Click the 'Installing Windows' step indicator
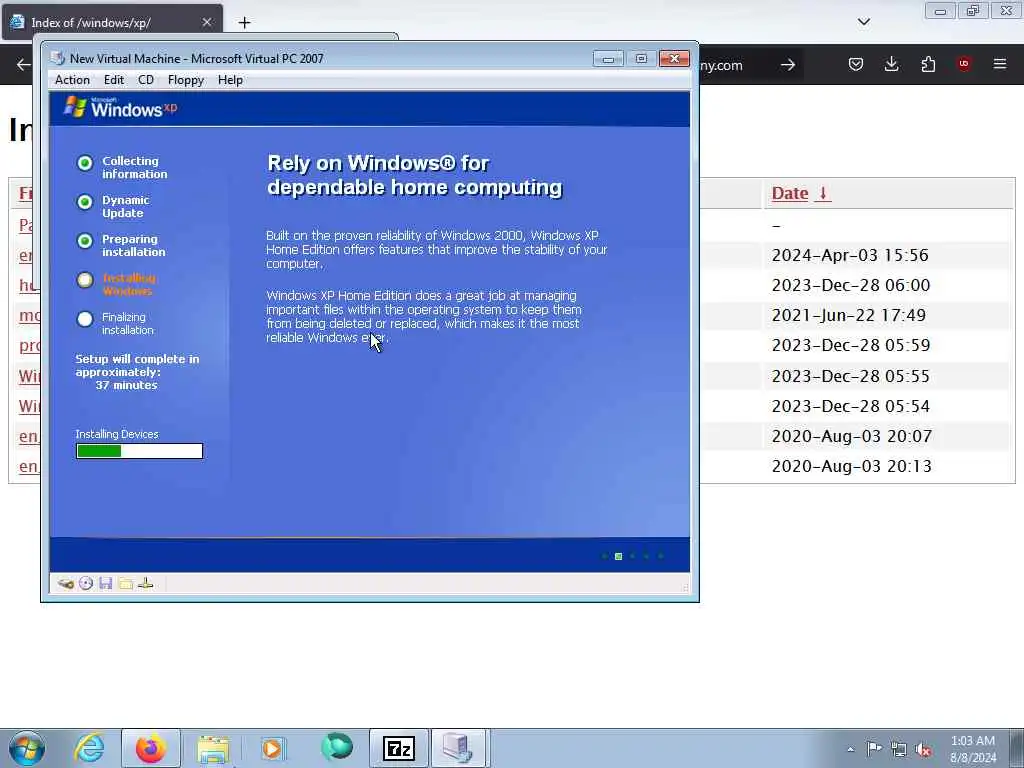1024x768 pixels. (85, 280)
